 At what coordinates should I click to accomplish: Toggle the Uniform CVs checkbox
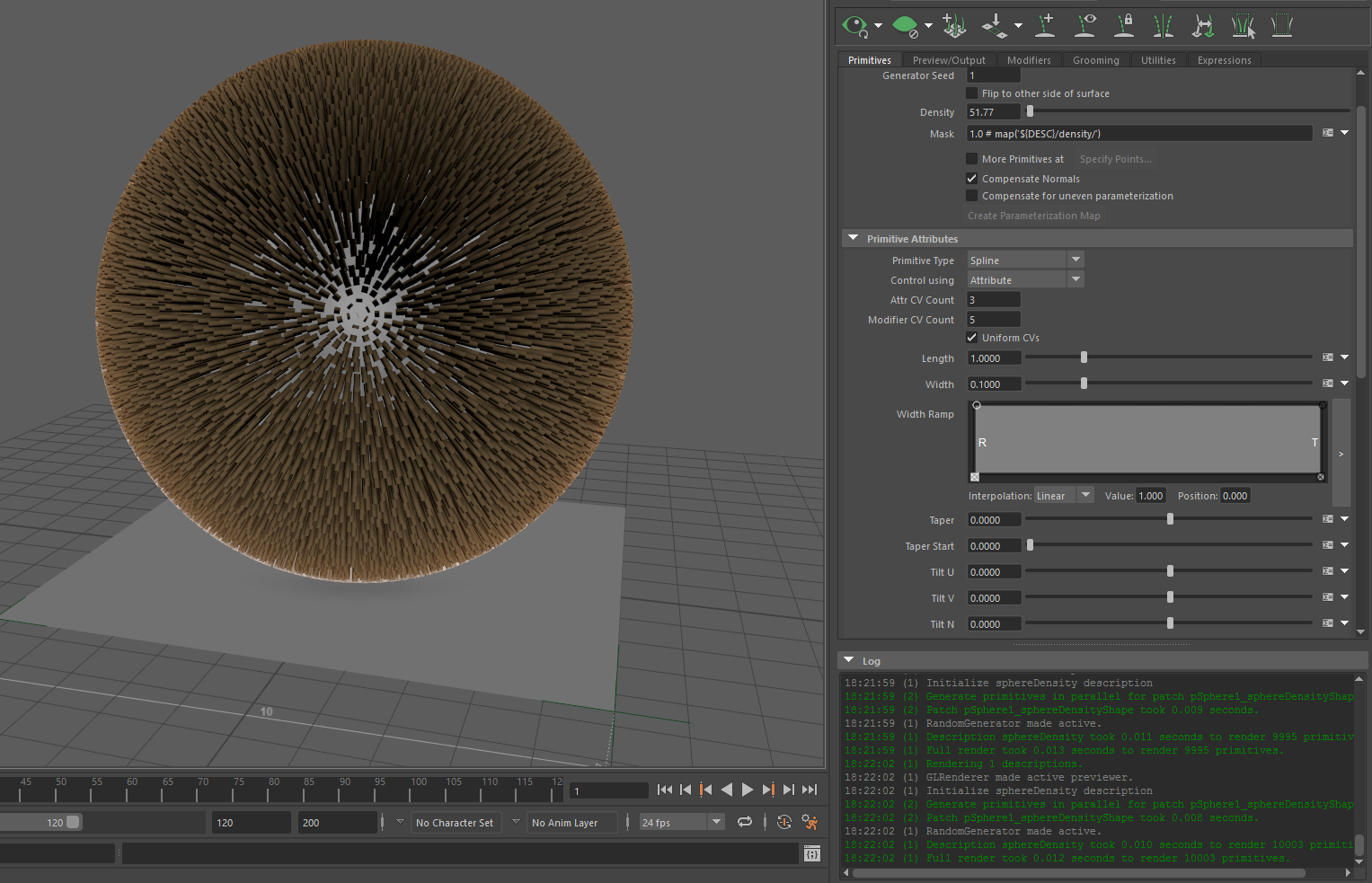click(x=971, y=337)
